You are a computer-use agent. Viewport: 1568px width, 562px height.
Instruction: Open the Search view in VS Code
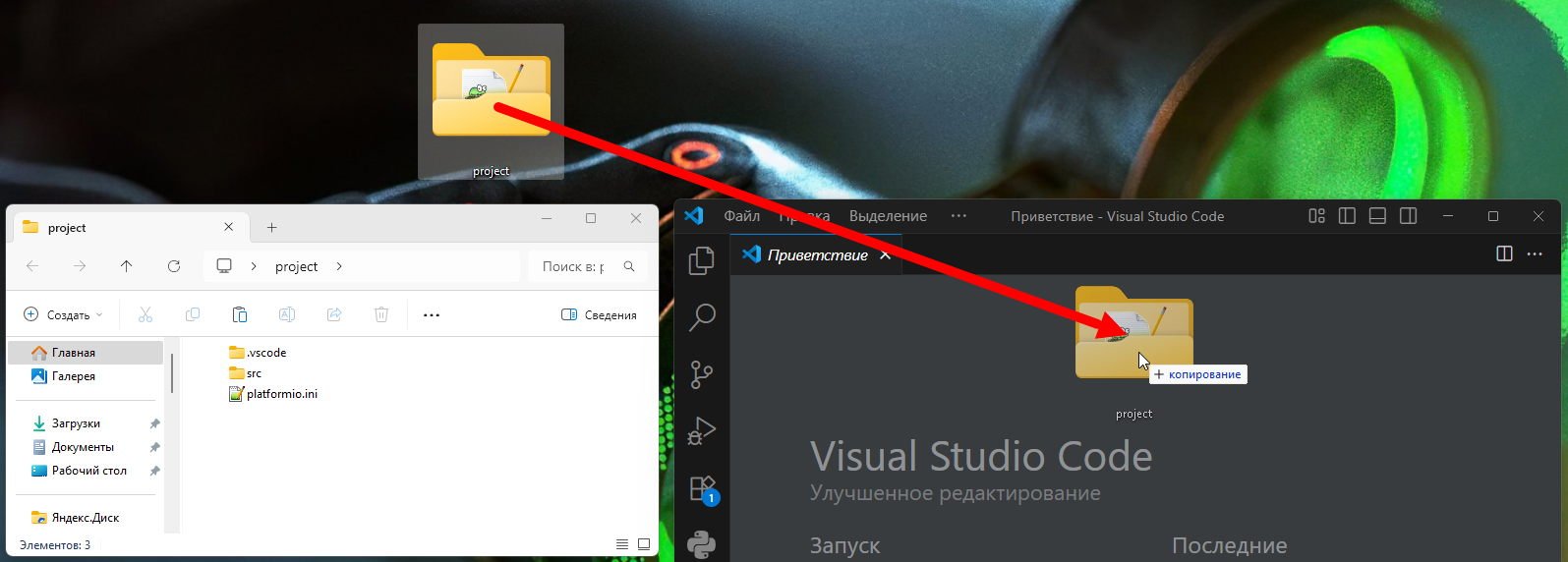point(702,316)
